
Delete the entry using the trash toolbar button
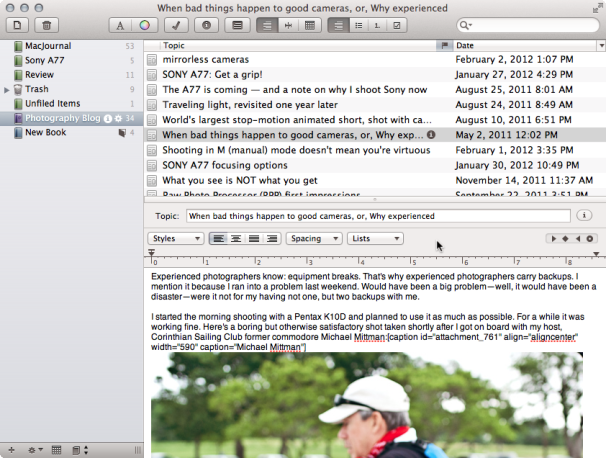(x=46, y=26)
